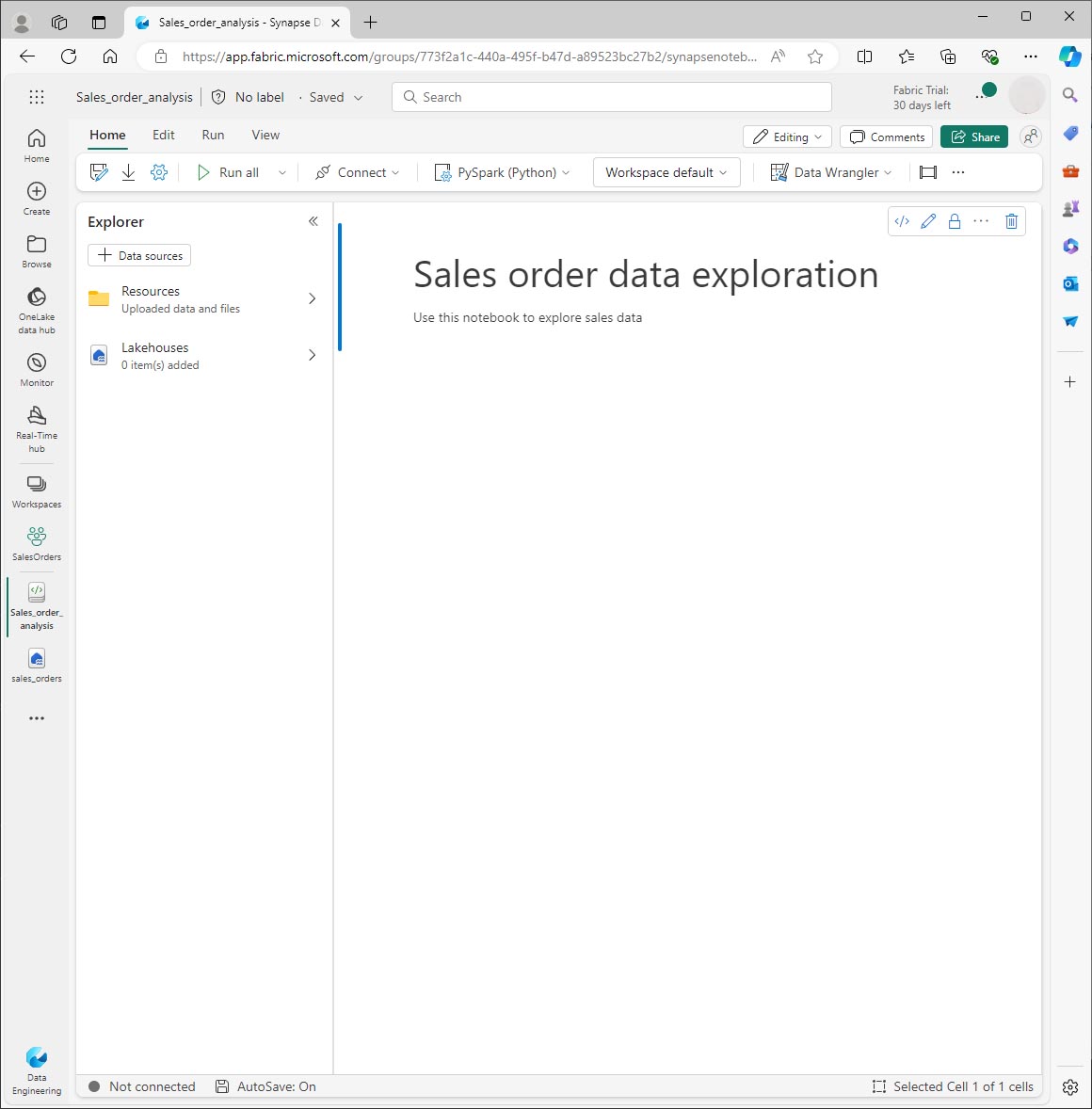This screenshot has height=1109, width=1092.
Task: Click the browser address bar
Action: coord(470,56)
